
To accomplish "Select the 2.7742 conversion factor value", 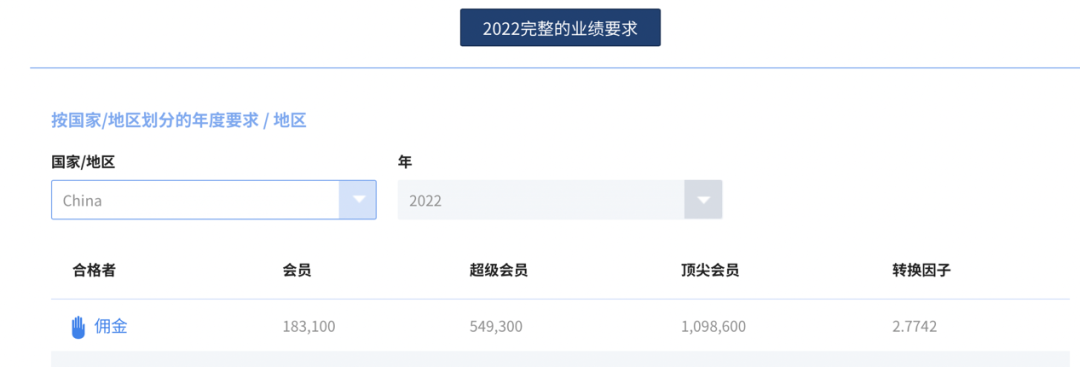I will click(914, 326).
